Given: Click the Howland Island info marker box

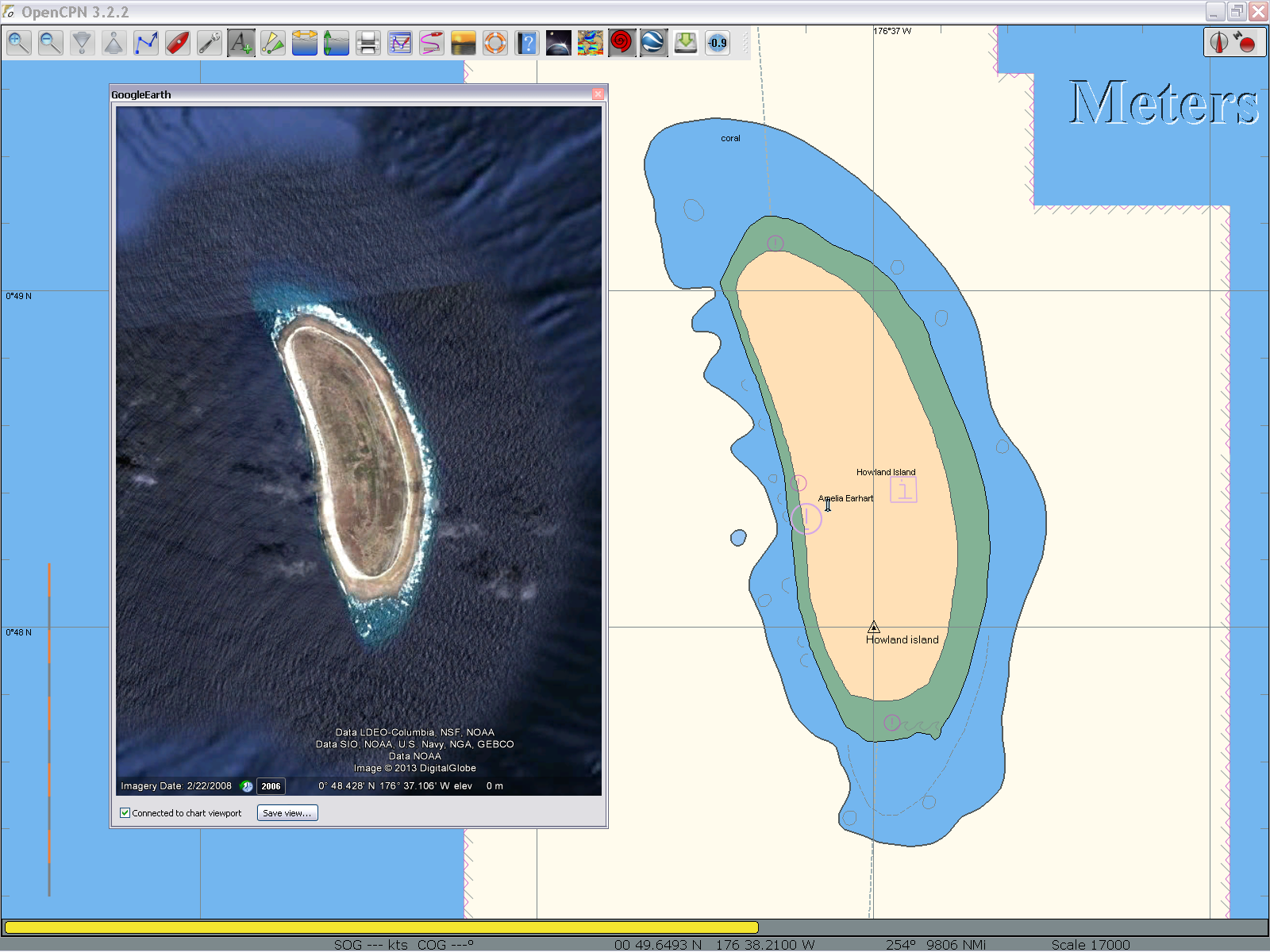Looking at the screenshot, I should [x=903, y=489].
